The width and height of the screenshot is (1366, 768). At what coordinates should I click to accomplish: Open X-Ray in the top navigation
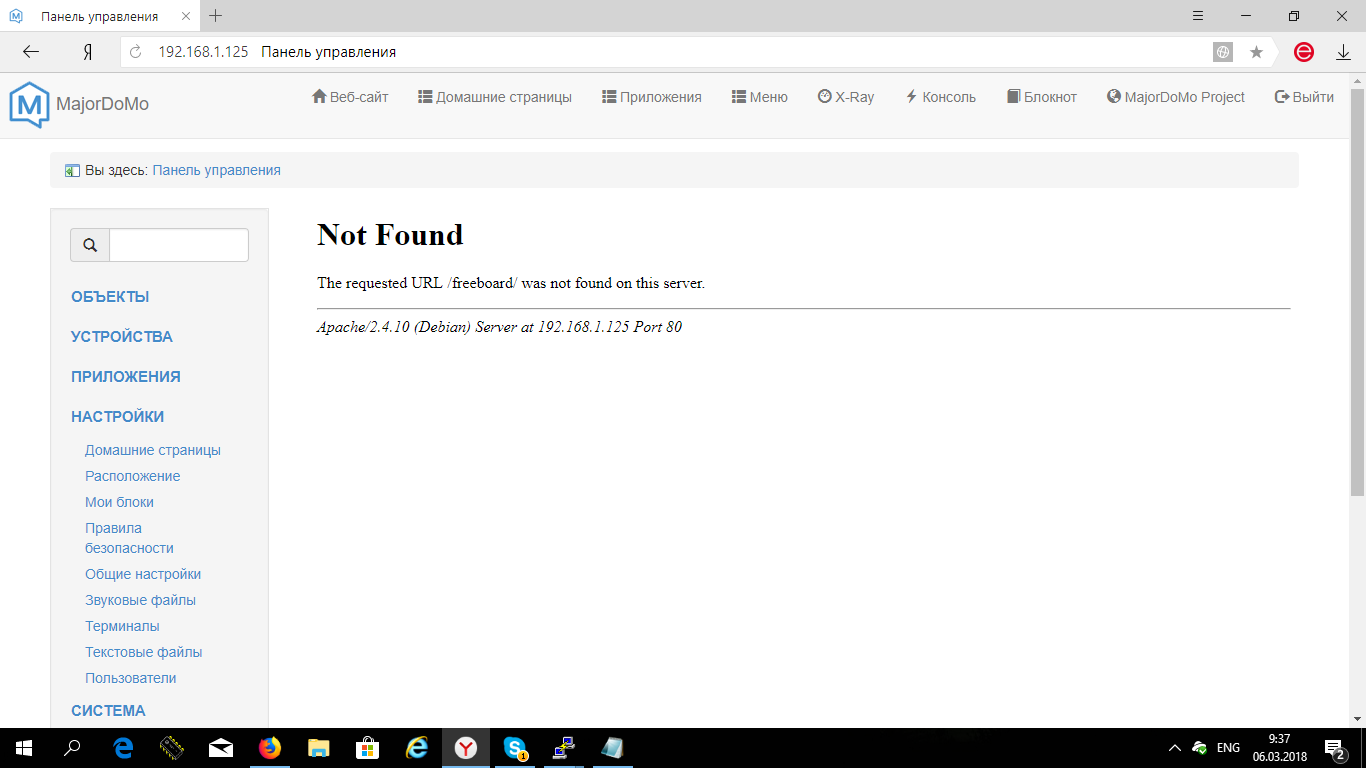[846, 97]
